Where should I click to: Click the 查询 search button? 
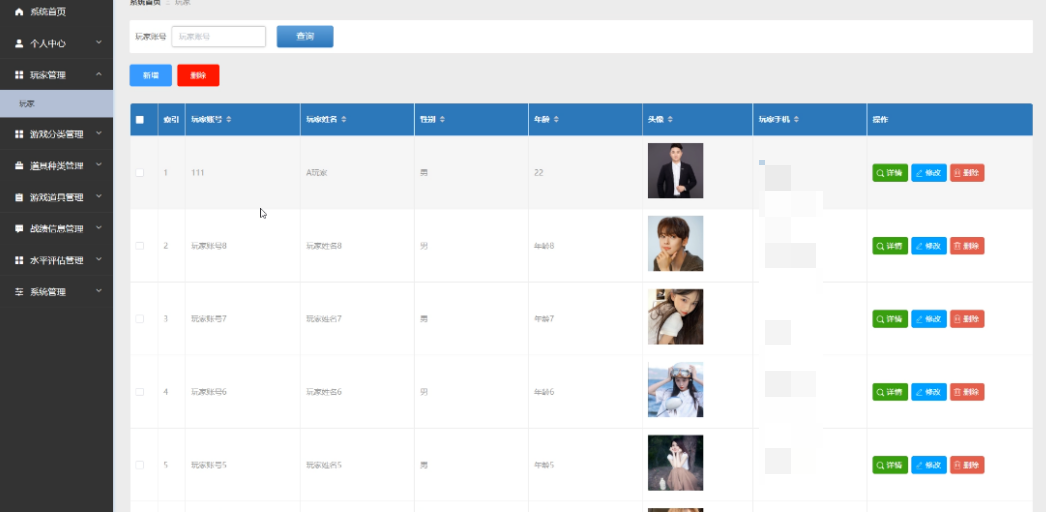(x=305, y=37)
